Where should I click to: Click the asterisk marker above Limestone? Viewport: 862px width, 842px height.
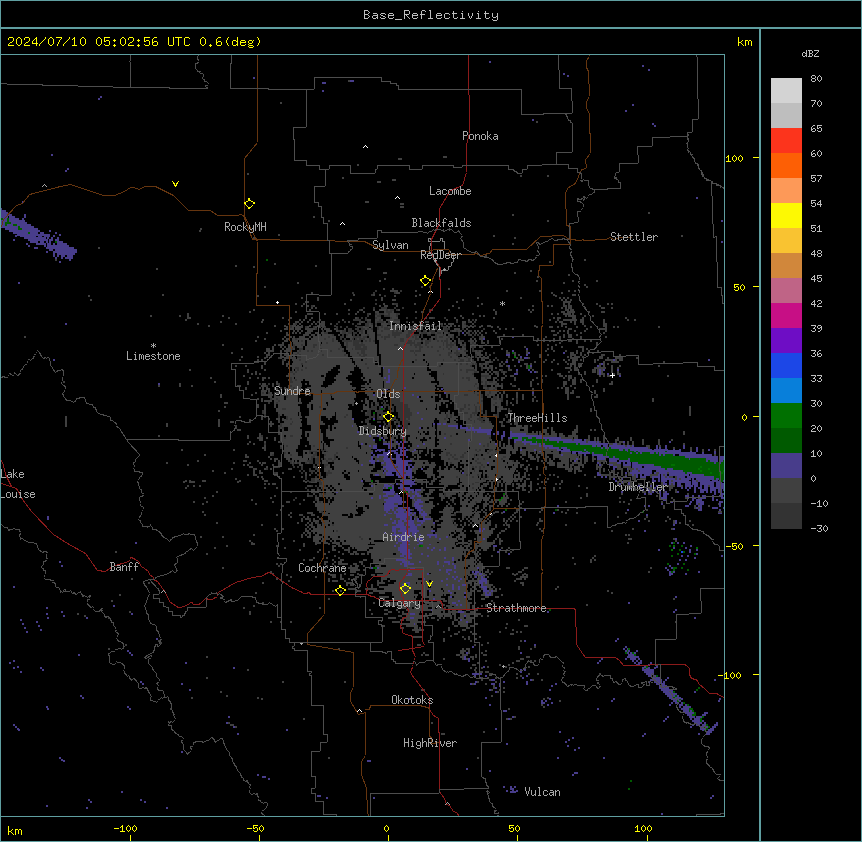(153, 346)
